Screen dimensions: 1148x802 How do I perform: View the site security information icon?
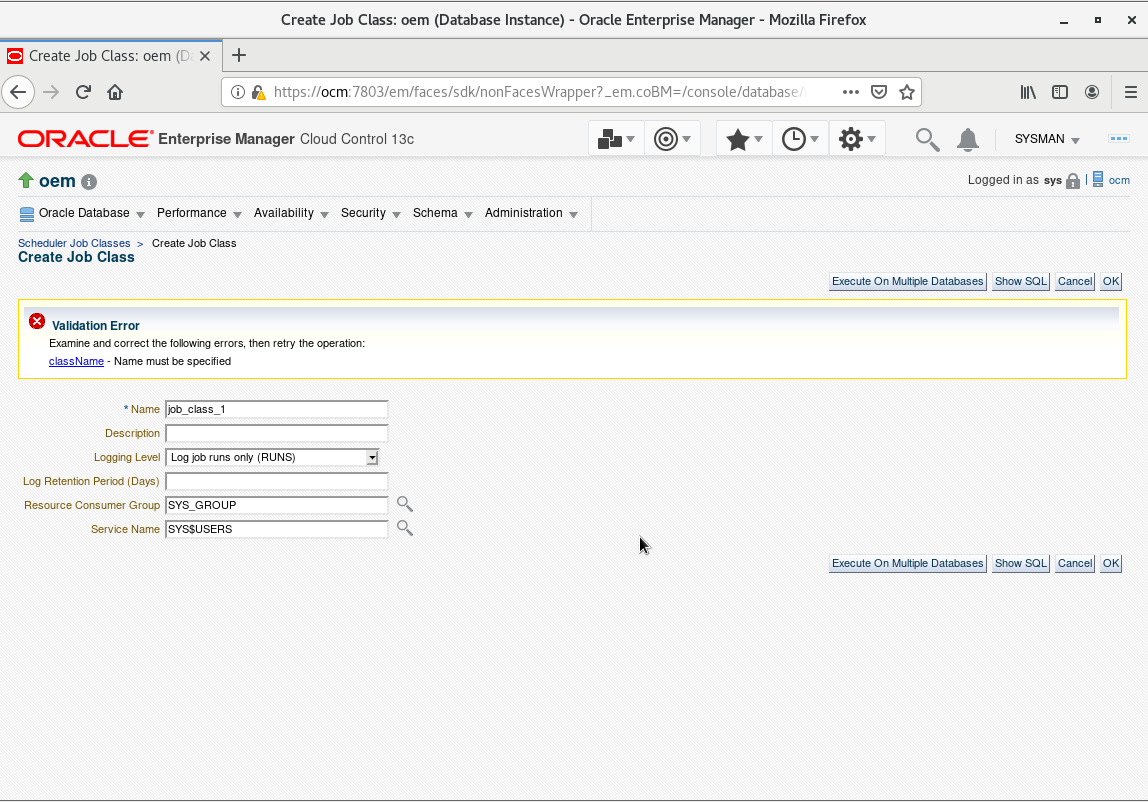238,92
